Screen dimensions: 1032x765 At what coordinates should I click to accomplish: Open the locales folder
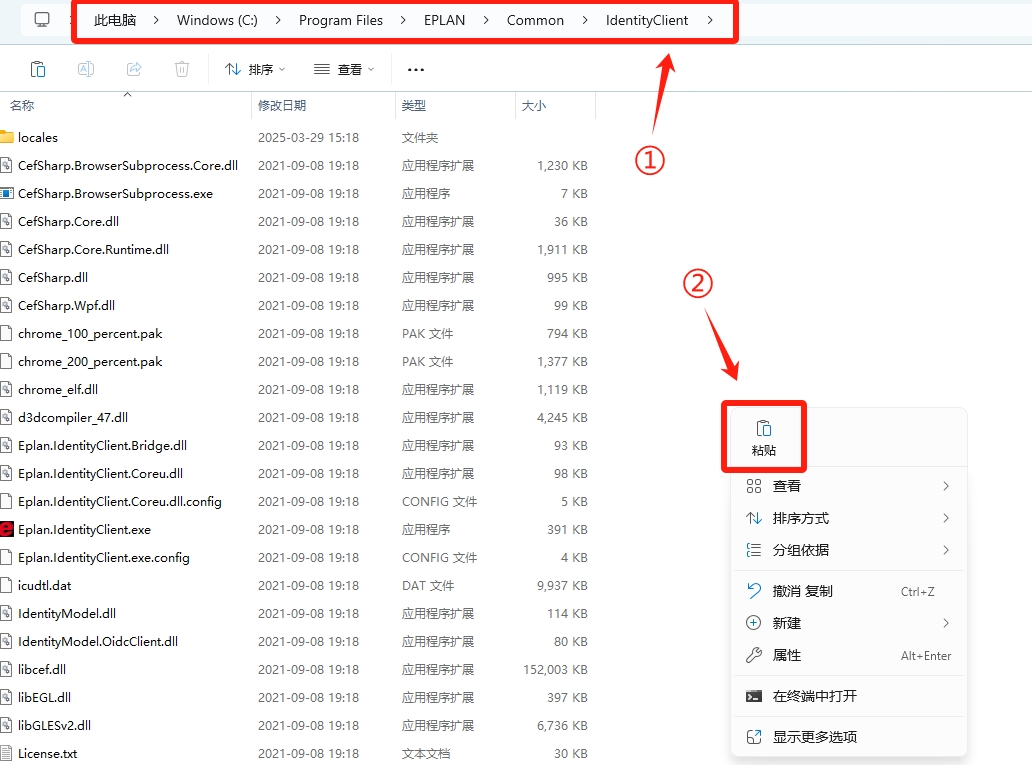(x=38, y=137)
